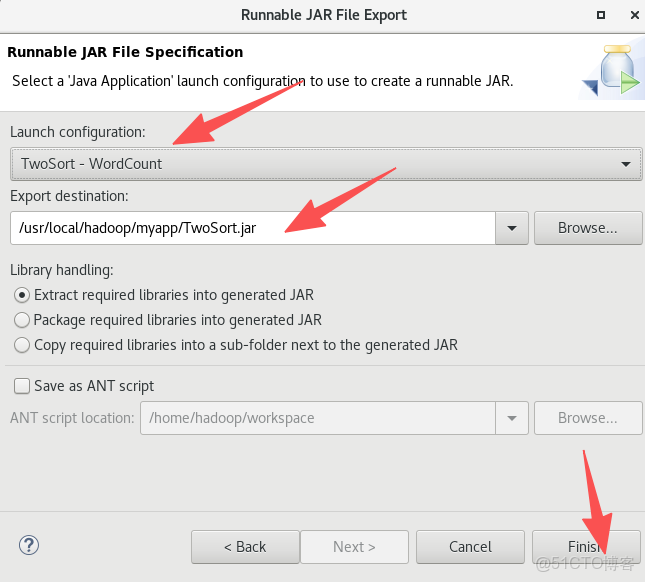Click Browse next to ANT script location
This screenshot has height=582, width=645.
pos(588,418)
